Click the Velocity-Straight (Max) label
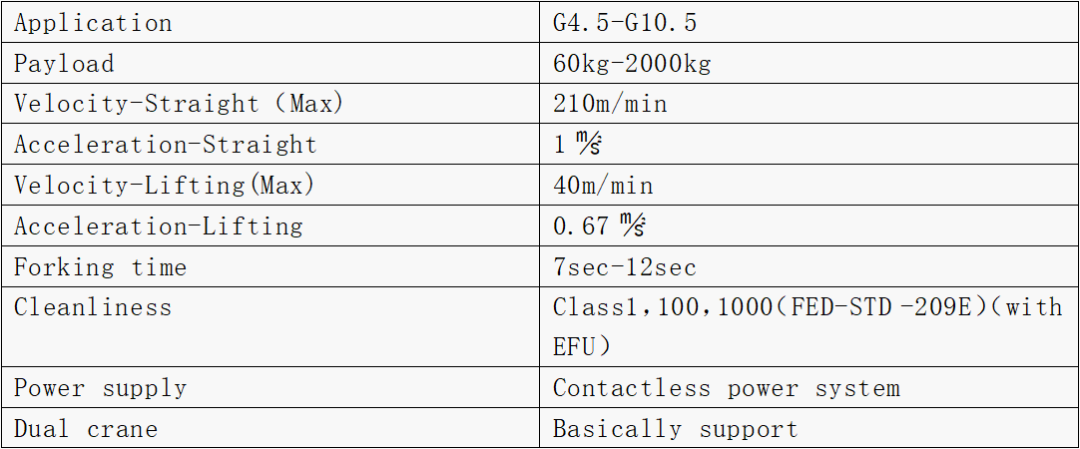Image resolution: width=1080 pixels, height=449 pixels. click(178, 104)
